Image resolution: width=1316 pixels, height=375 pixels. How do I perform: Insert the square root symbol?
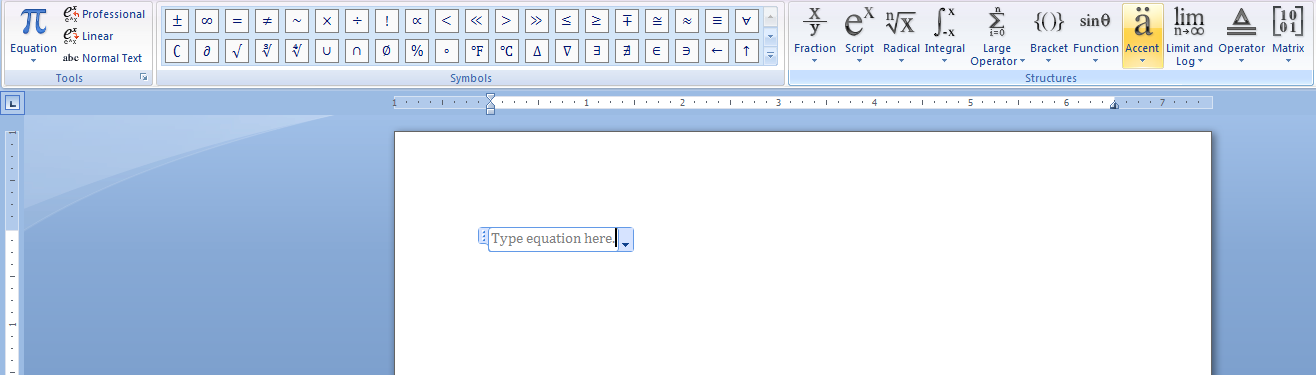click(x=237, y=51)
